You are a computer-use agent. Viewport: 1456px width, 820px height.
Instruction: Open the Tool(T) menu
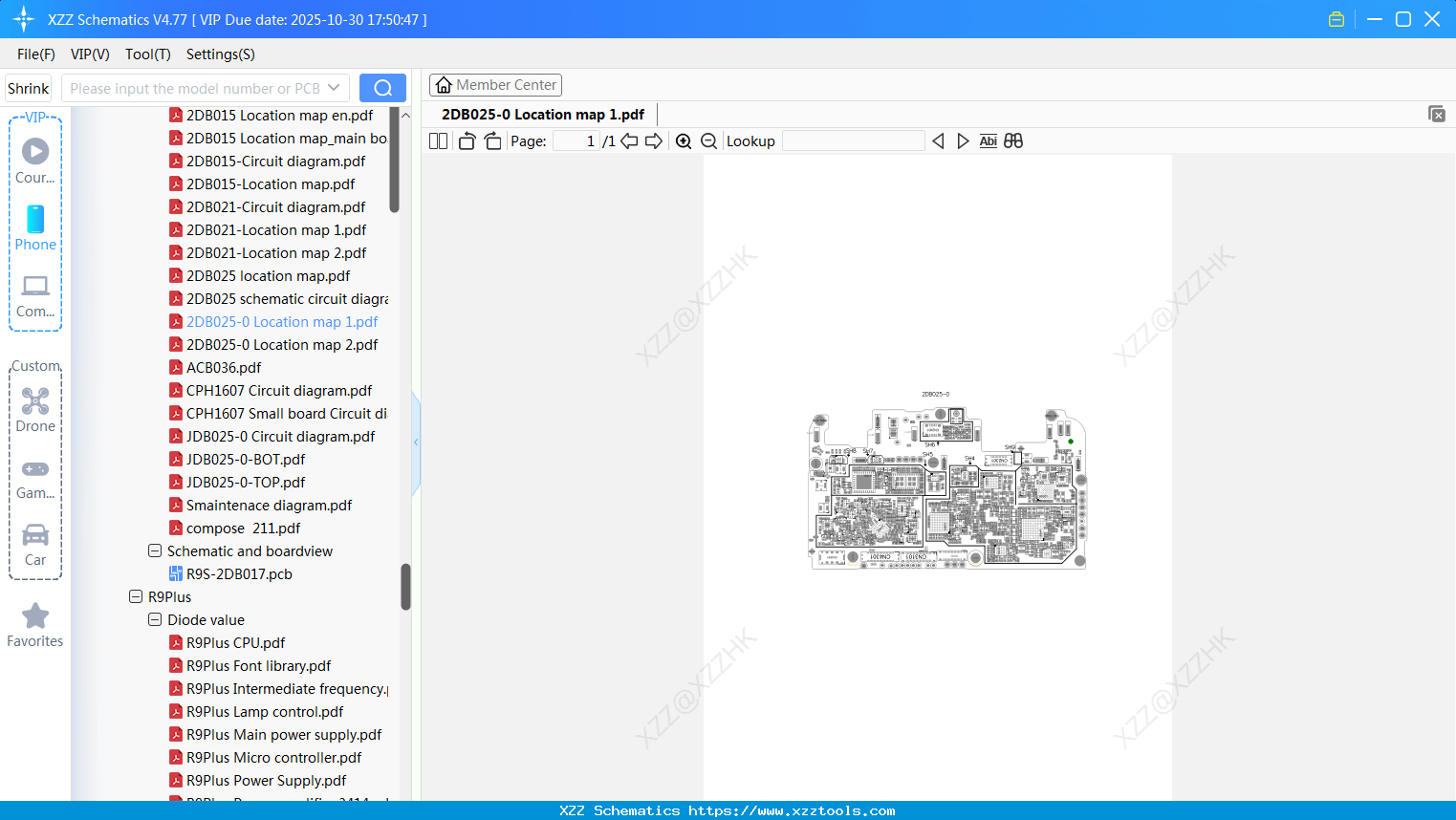[148, 54]
